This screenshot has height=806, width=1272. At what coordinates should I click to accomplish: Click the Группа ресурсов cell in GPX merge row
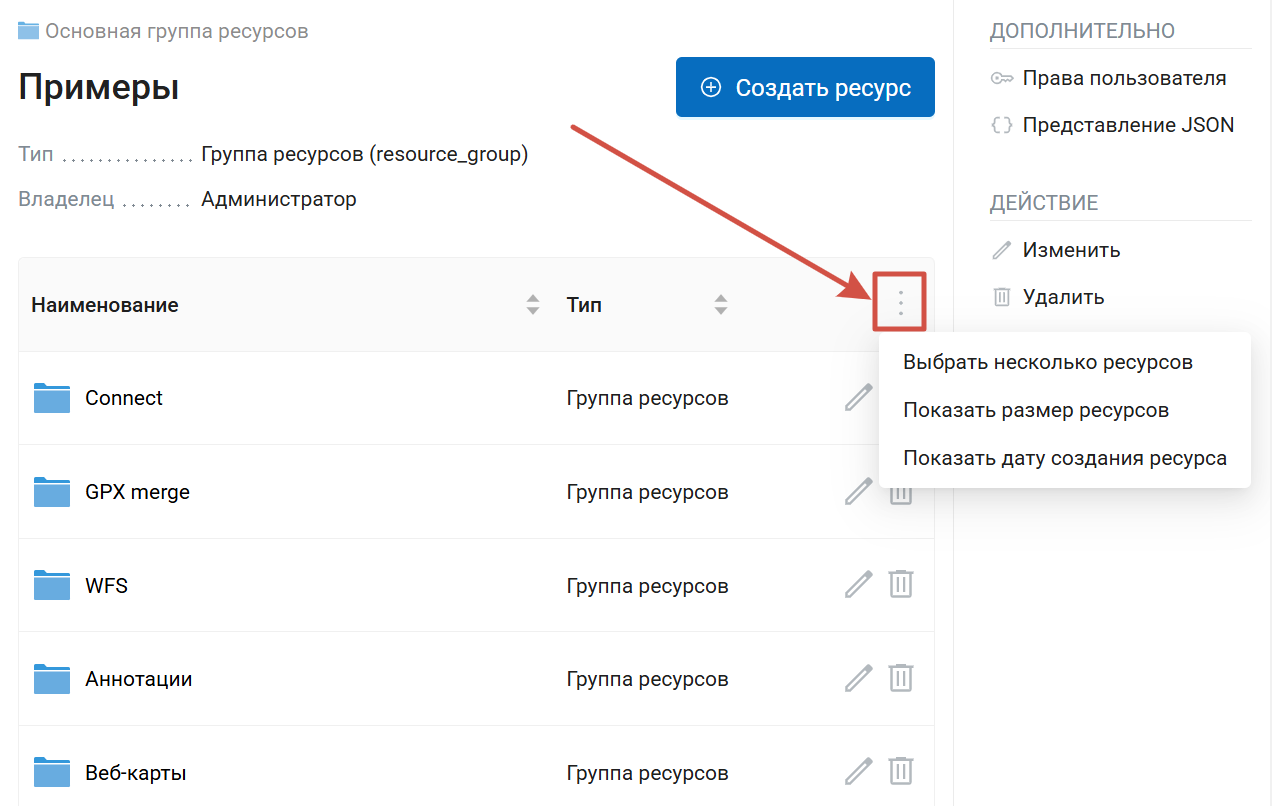[x=647, y=492]
